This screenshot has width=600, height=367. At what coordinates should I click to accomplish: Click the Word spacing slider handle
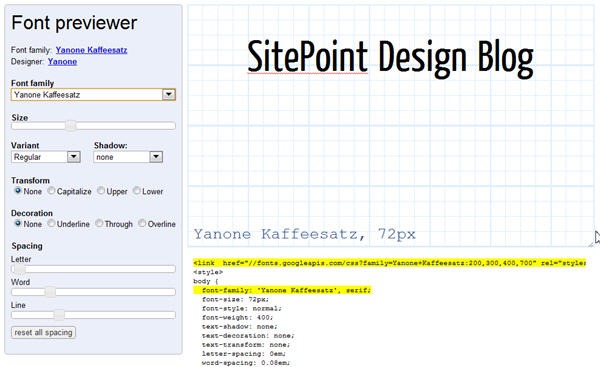click(50, 292)
